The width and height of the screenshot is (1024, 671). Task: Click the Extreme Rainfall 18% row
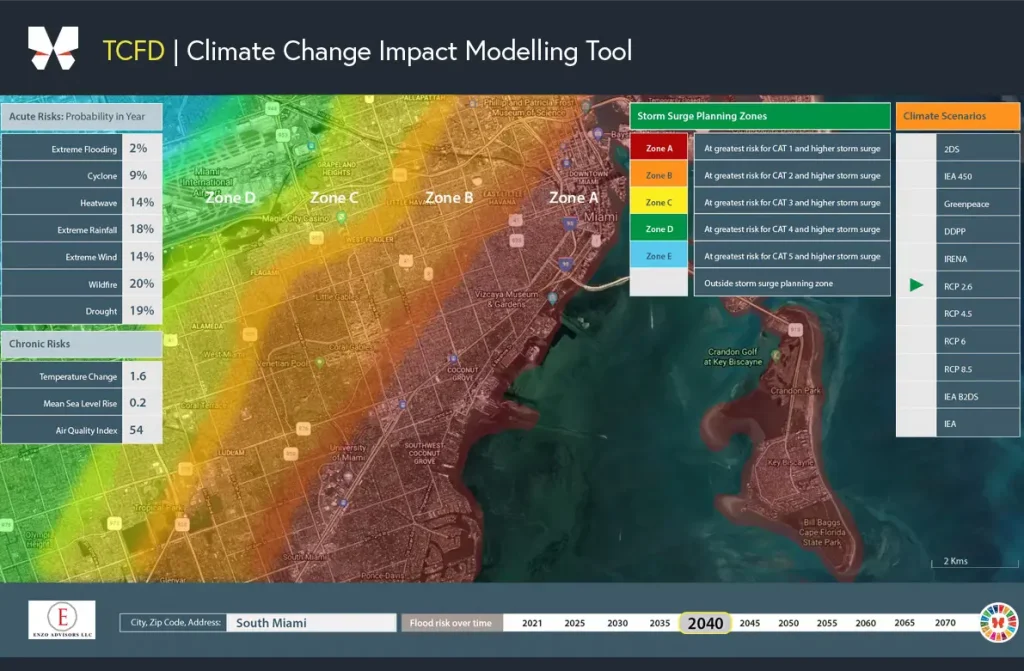[x=82, y=229]
